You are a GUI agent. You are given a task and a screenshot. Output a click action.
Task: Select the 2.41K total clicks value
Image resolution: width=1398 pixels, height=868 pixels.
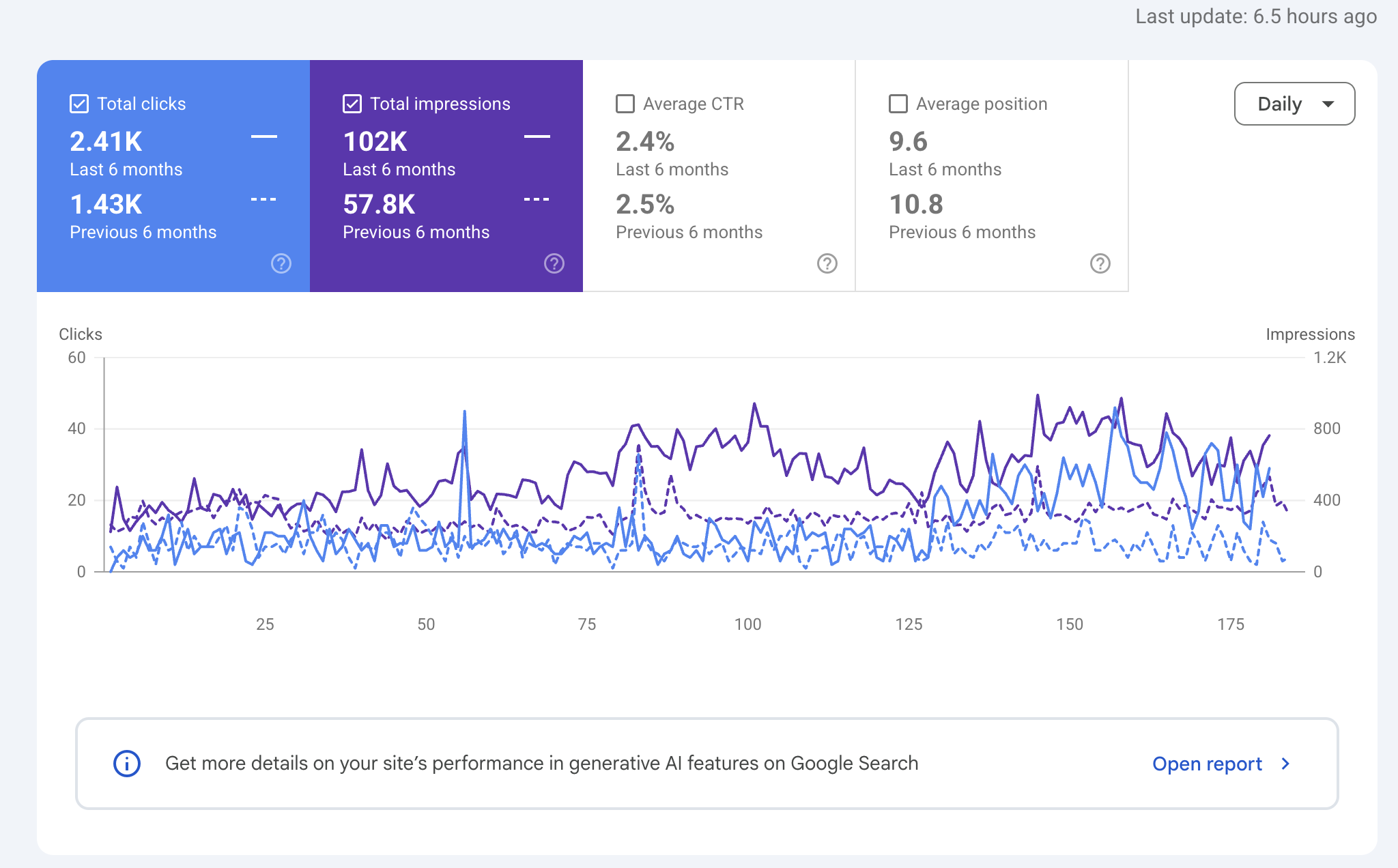coord(106,141)
